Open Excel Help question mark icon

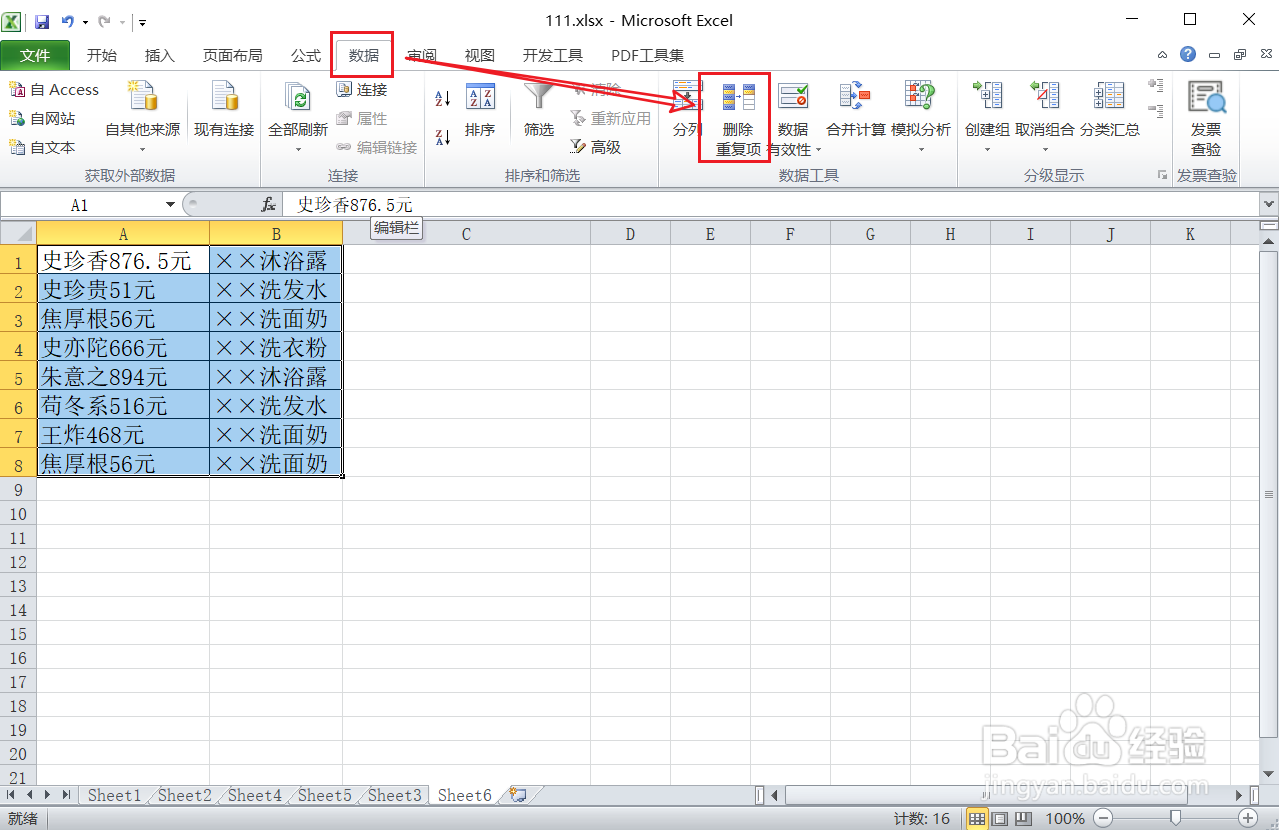pos(1187,55)
